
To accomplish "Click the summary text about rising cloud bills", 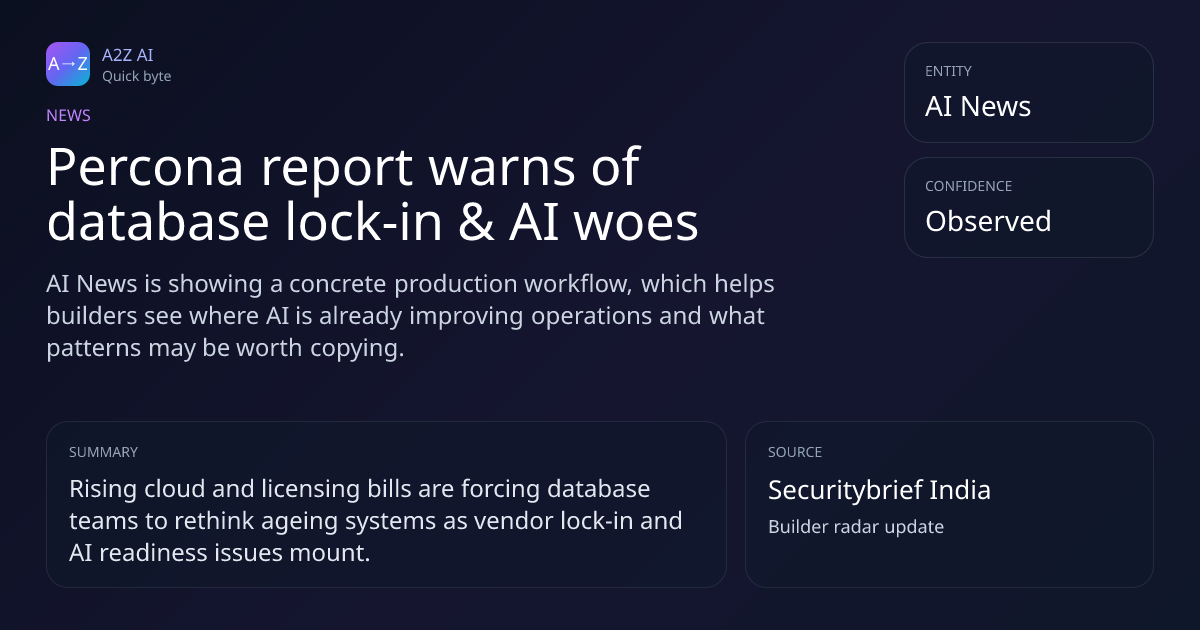I will point(376,521).
